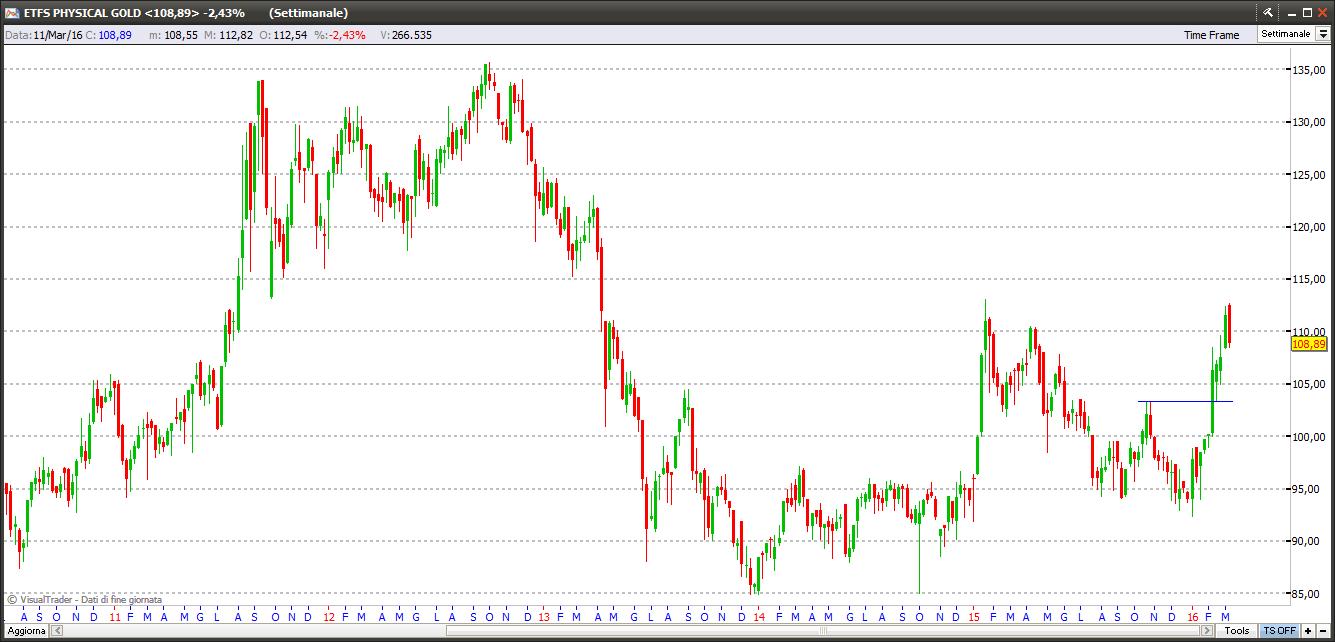Click the year marker 15 on time axis
The width and height of the screenshot is (1335, 642).
click(x=974, y=617)
